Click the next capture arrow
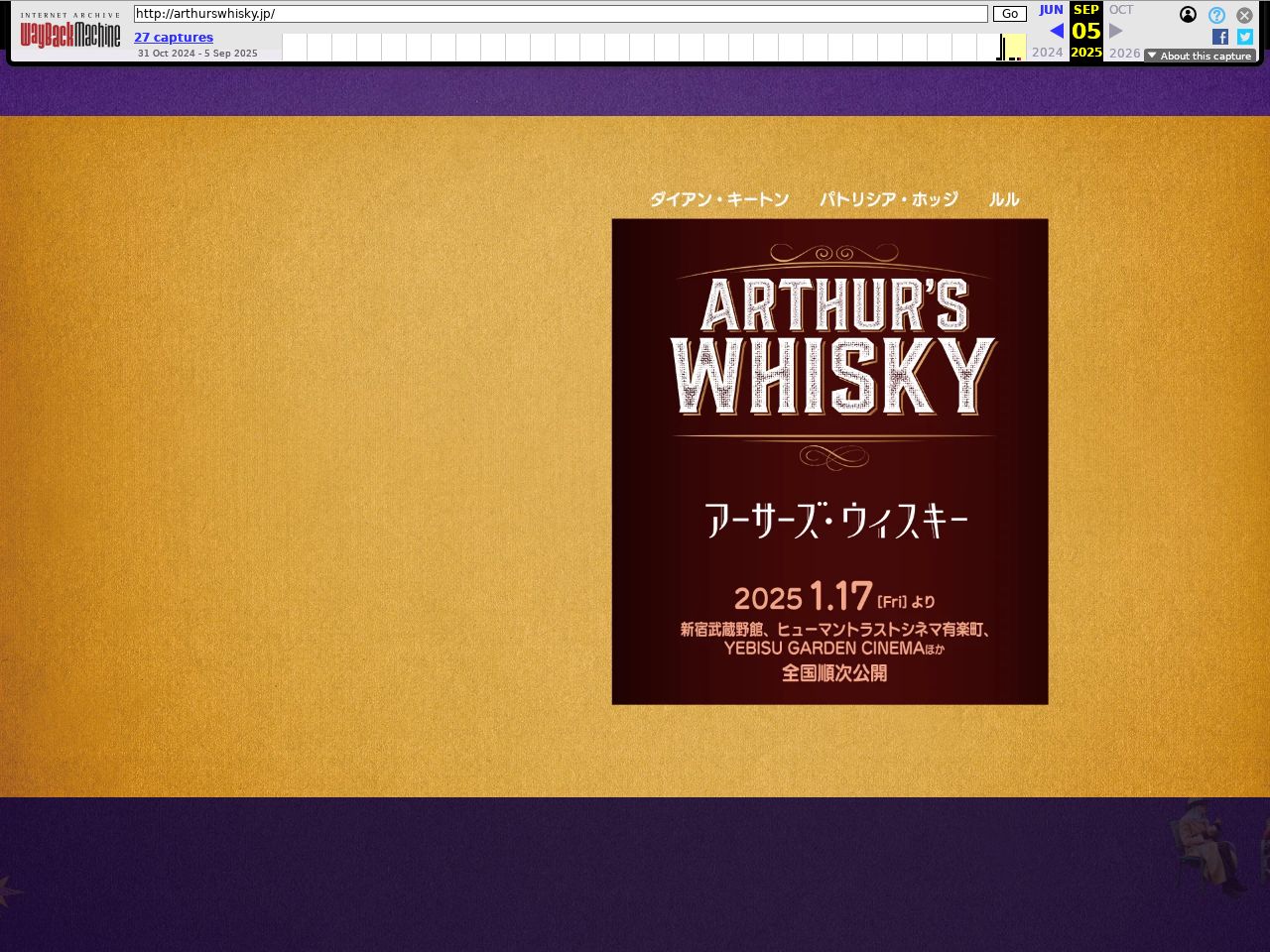This screenshot has height=952, width=1270. (x=1116, y=31)
